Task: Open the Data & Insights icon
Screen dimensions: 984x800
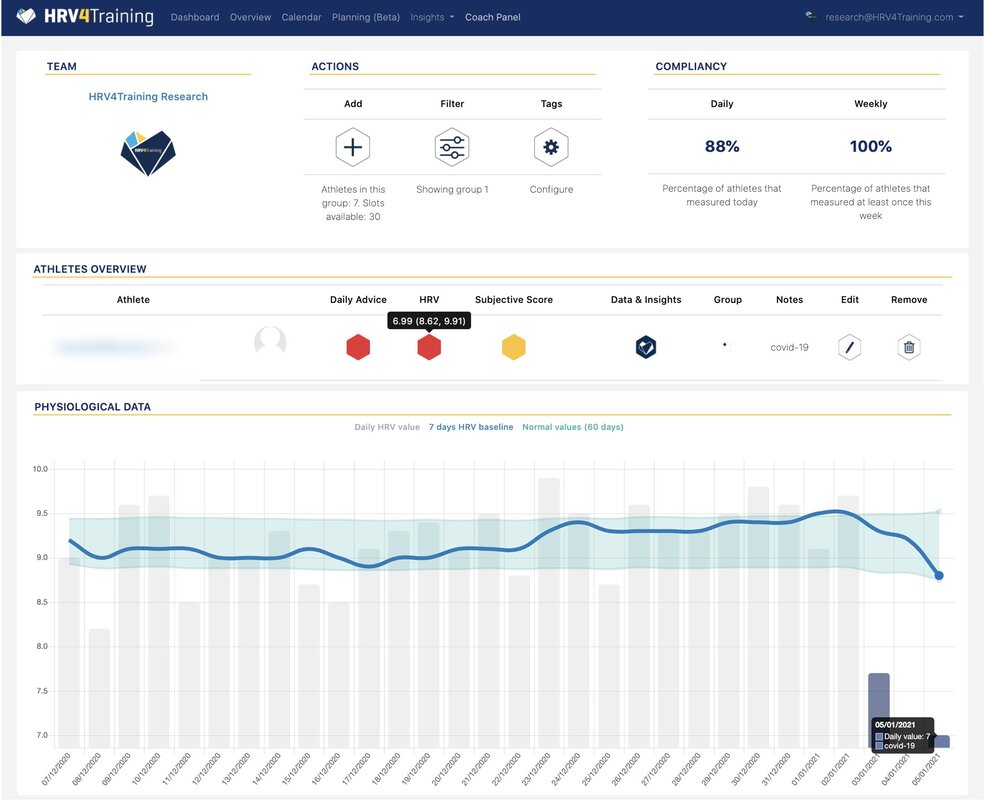Action: click(646, 347)
